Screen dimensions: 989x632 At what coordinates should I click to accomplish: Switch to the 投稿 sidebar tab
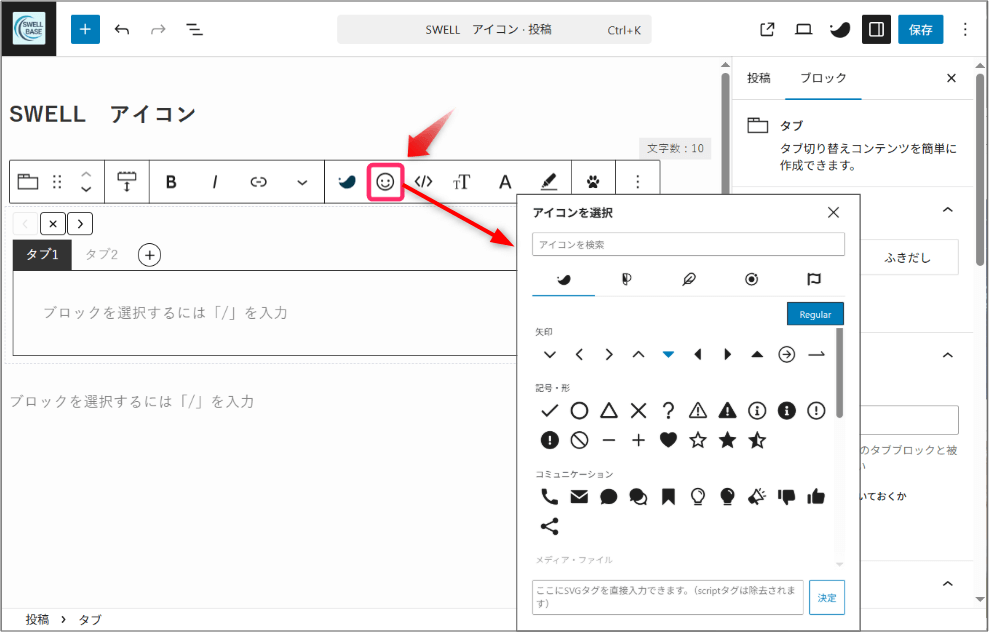(x=759, y=78)
